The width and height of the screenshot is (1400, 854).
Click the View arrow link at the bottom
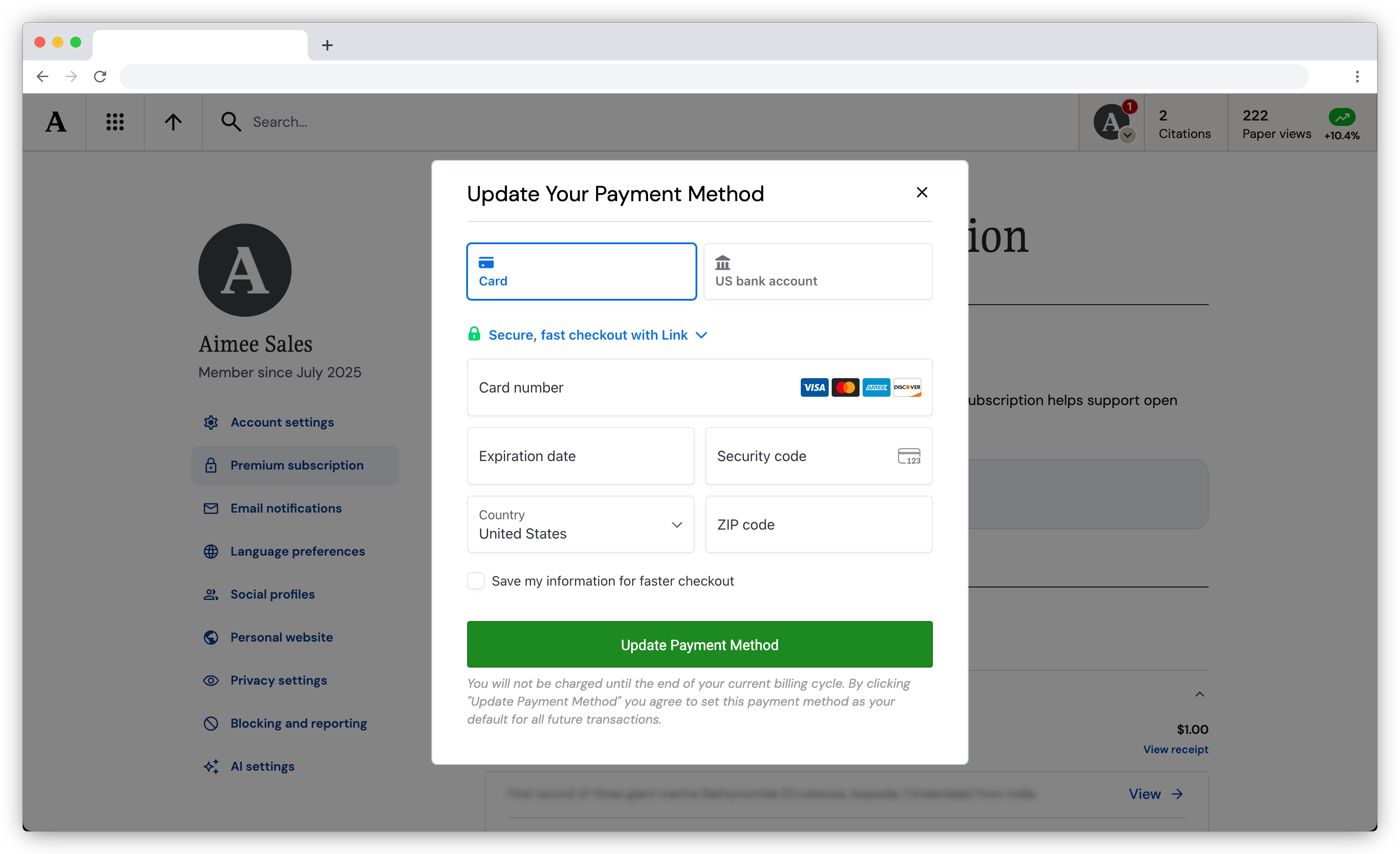click(1155, 794)
